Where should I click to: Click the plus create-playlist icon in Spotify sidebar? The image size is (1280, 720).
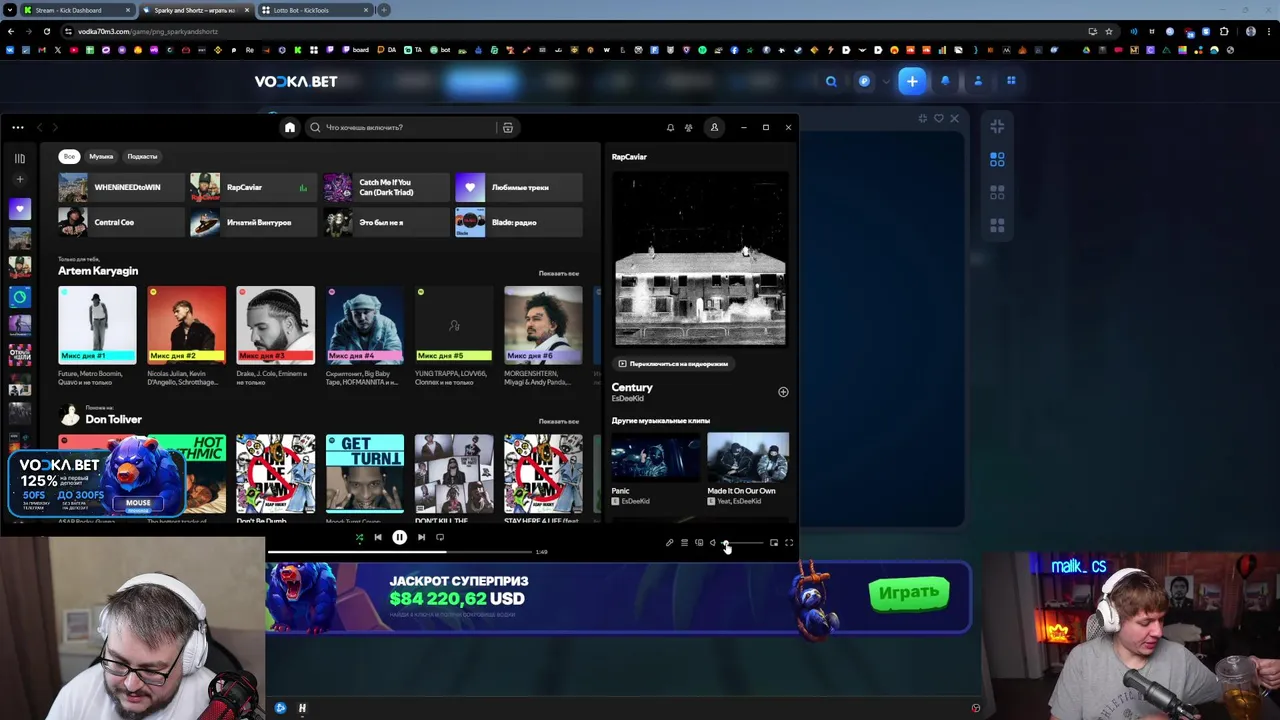(x=19, y=180)
